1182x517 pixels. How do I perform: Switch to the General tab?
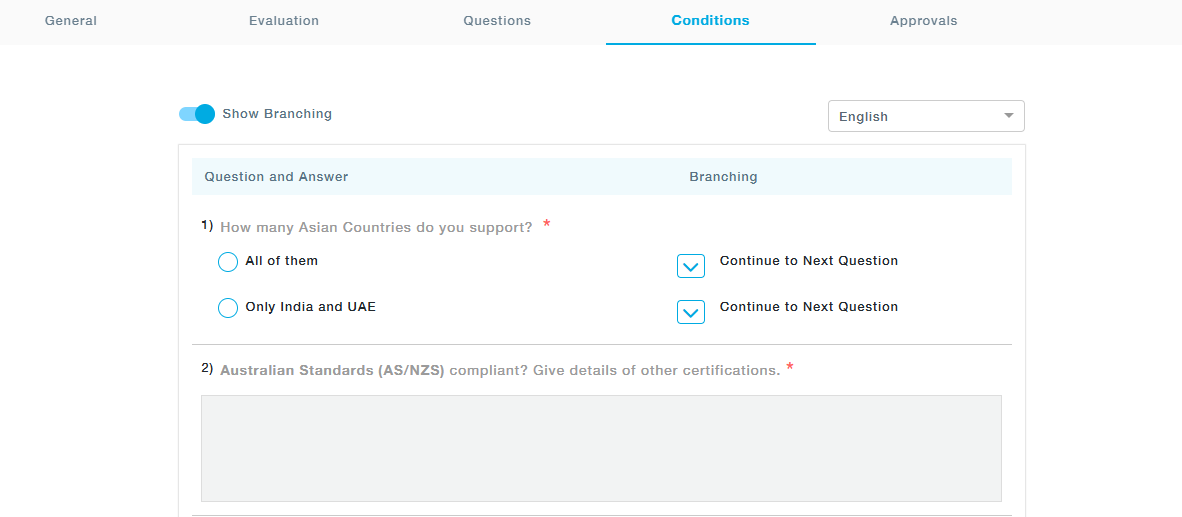pos(71,21)
